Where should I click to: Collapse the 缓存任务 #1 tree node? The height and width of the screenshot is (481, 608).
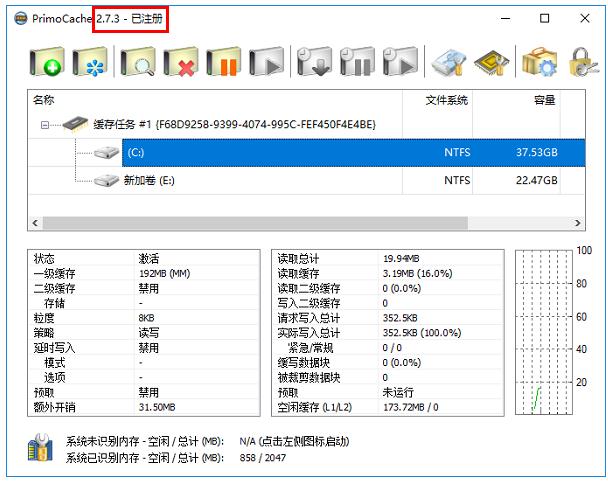45,125
